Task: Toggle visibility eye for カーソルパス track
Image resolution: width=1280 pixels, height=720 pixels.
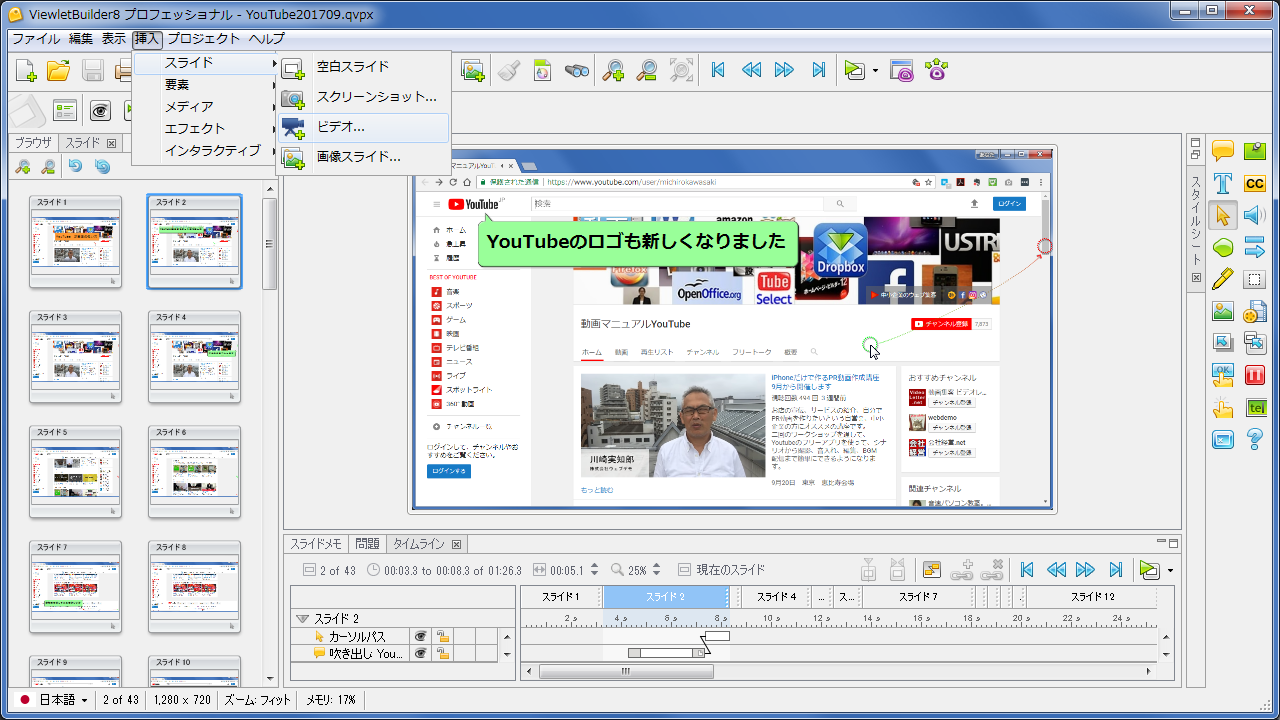Action: point(421,636)
